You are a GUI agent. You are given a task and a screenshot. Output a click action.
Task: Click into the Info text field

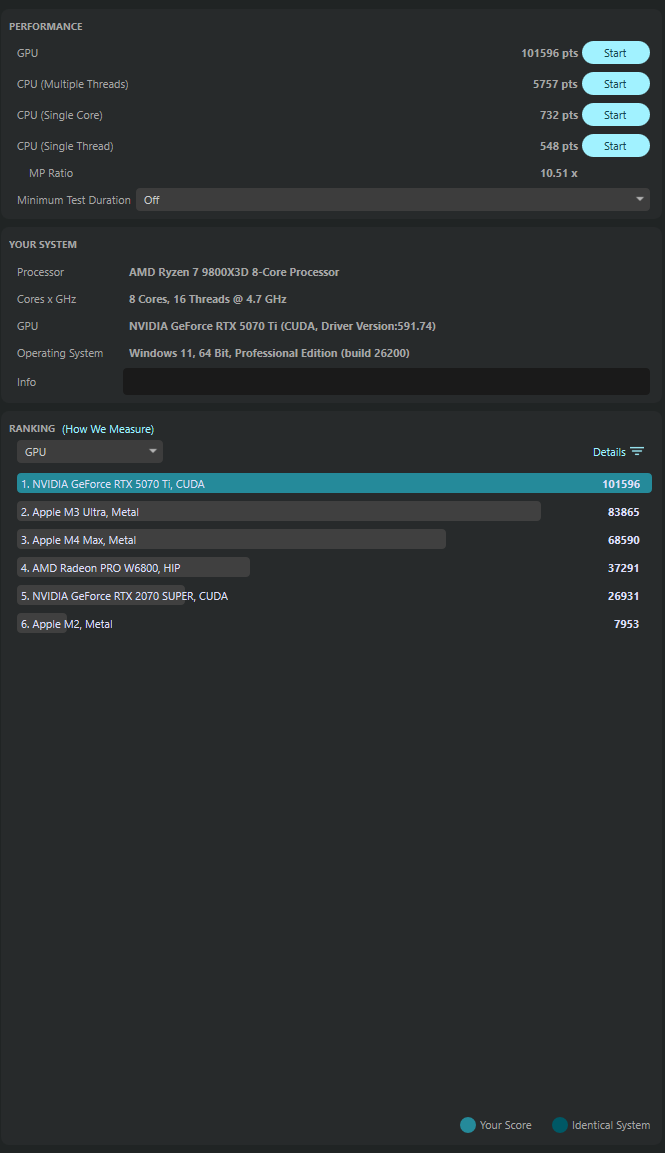coord(386,382)
